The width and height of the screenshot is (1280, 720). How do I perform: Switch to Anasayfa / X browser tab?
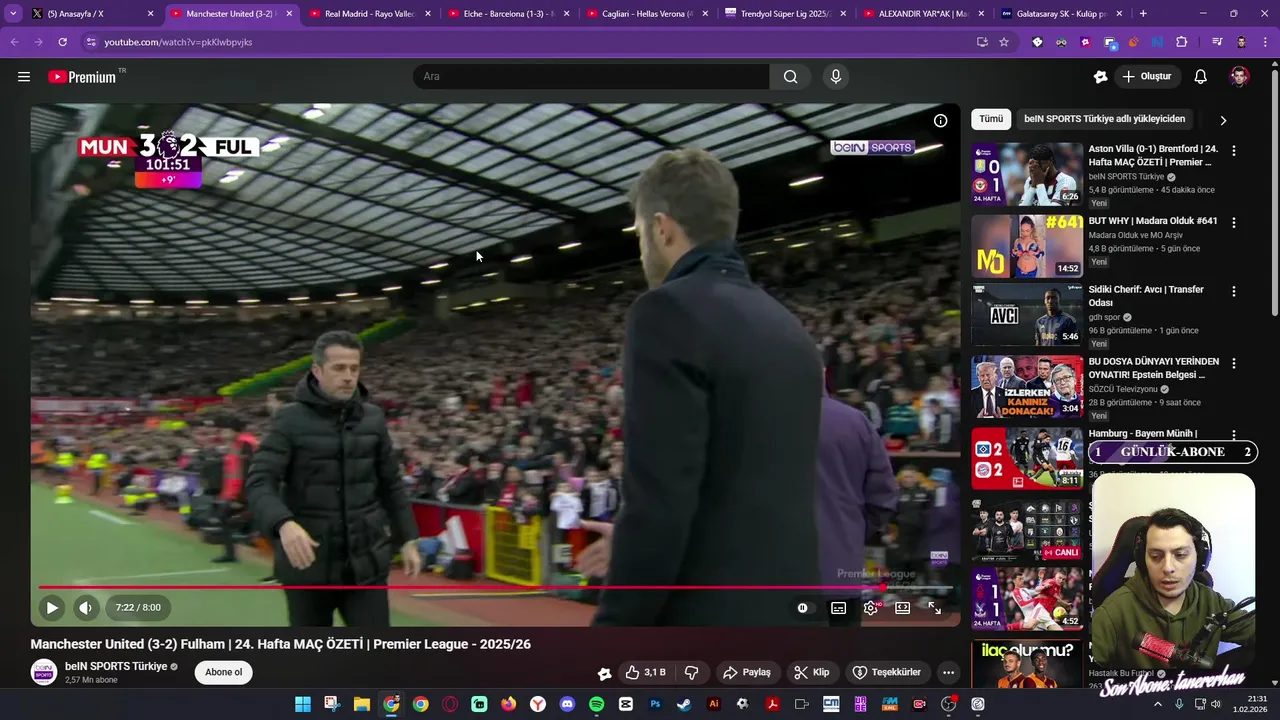(x=92, y=14)
